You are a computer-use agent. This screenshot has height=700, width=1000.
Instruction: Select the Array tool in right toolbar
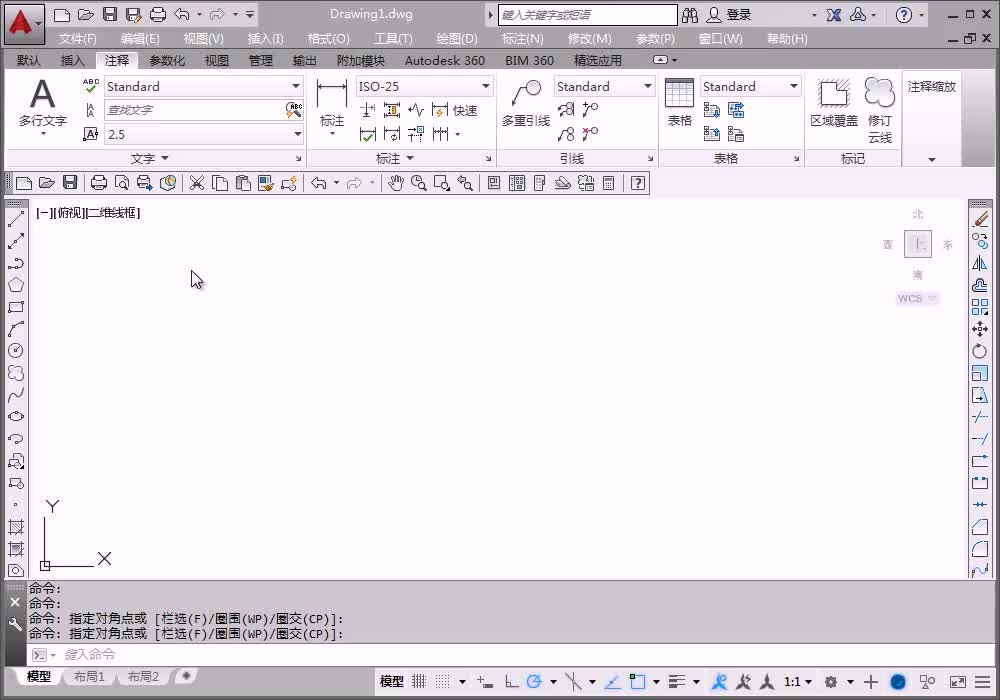[x=980, y=307]
